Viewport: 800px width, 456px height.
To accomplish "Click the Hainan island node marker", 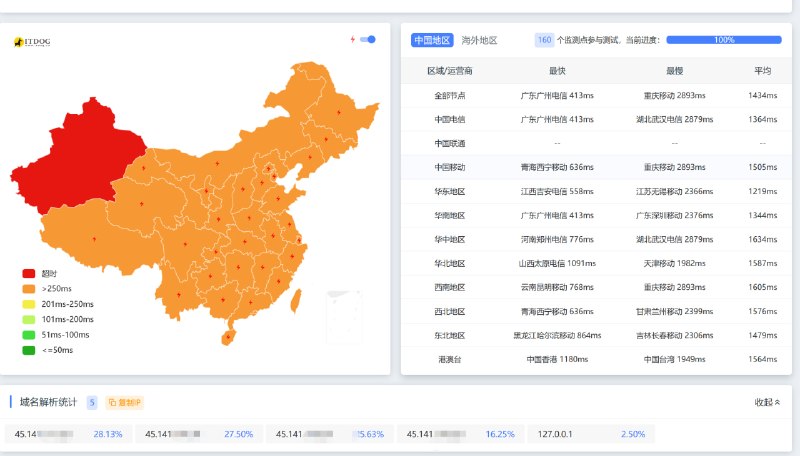I will click(x=228, y=337).
